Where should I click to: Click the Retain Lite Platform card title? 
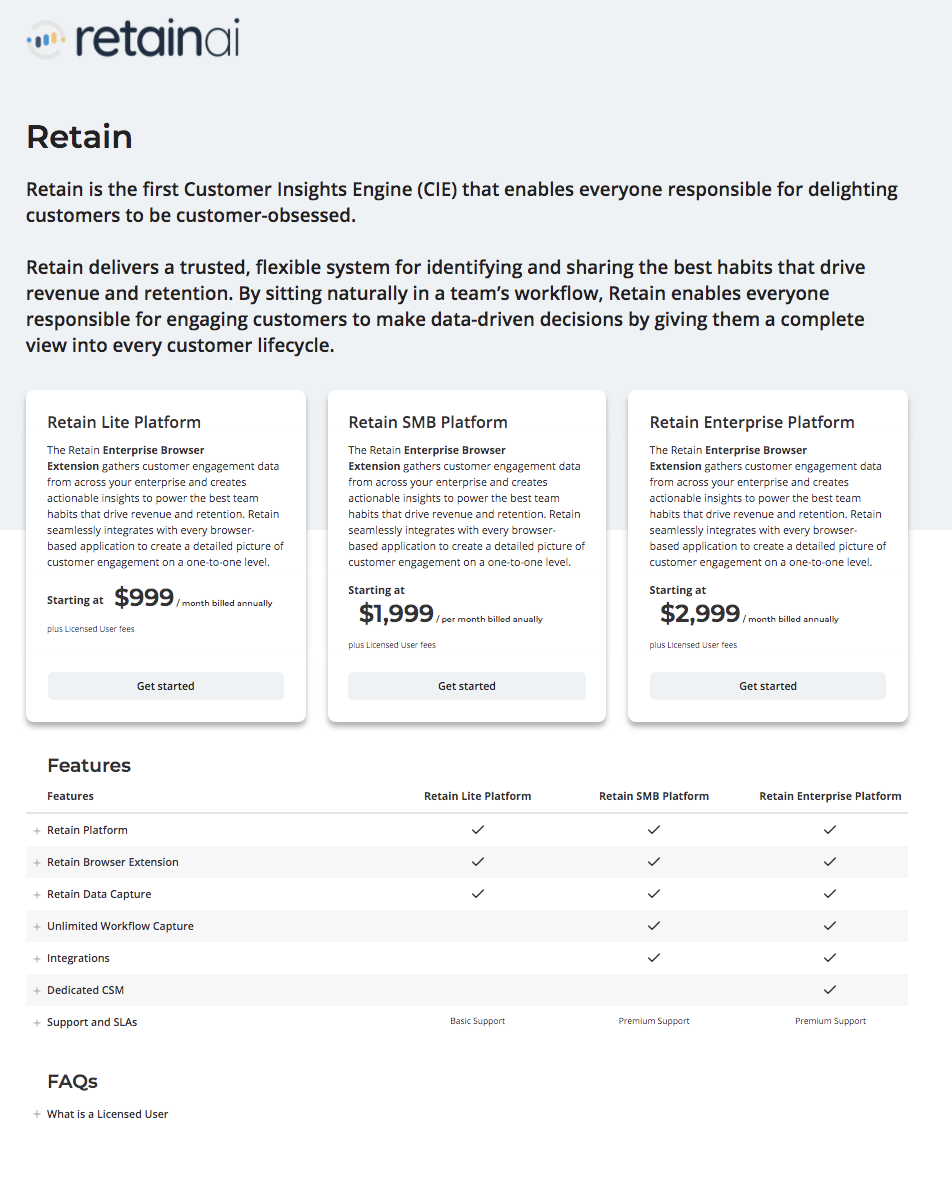coord(124,422)
